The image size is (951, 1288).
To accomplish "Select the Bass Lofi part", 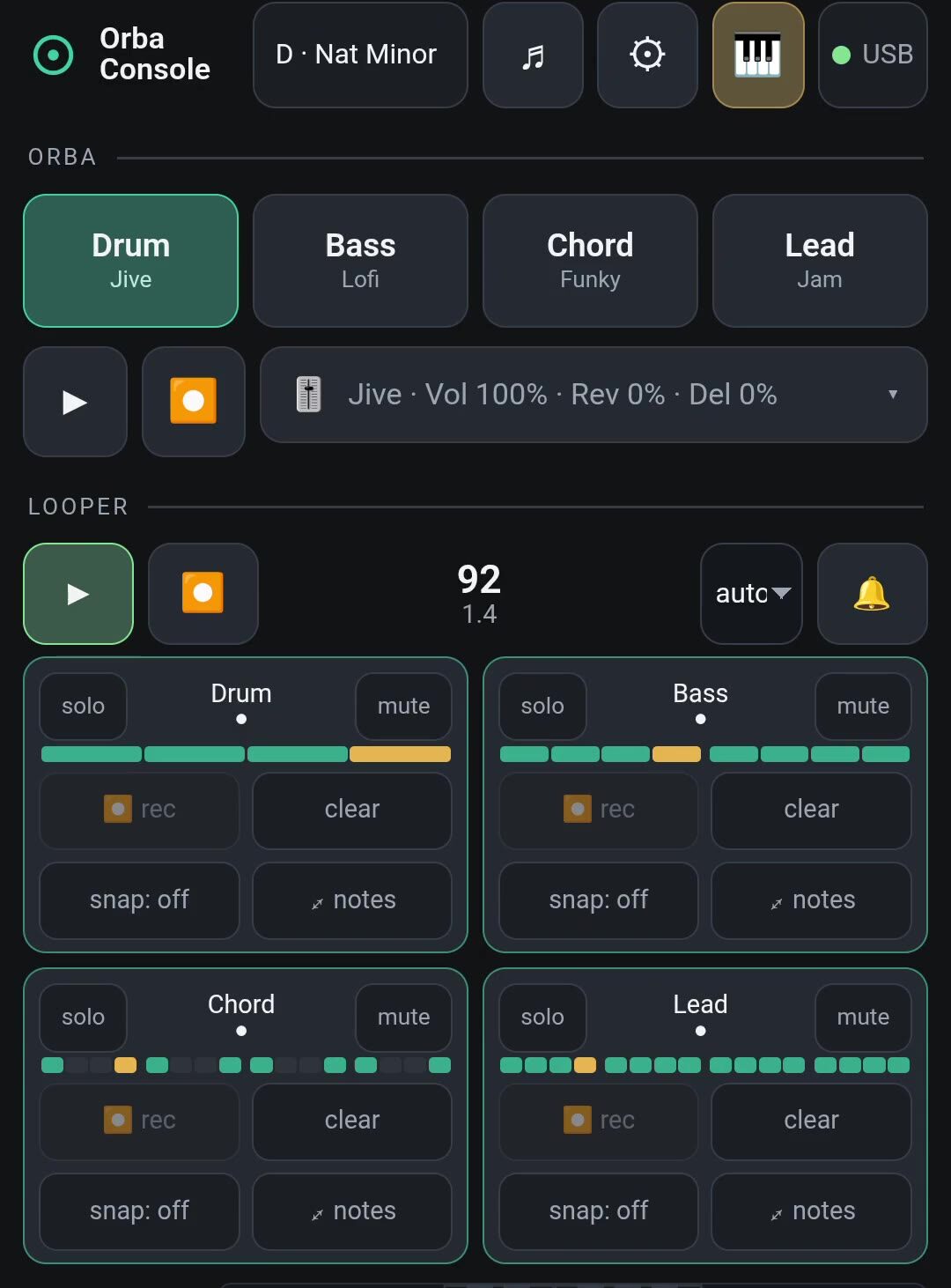I will (360, 261).
